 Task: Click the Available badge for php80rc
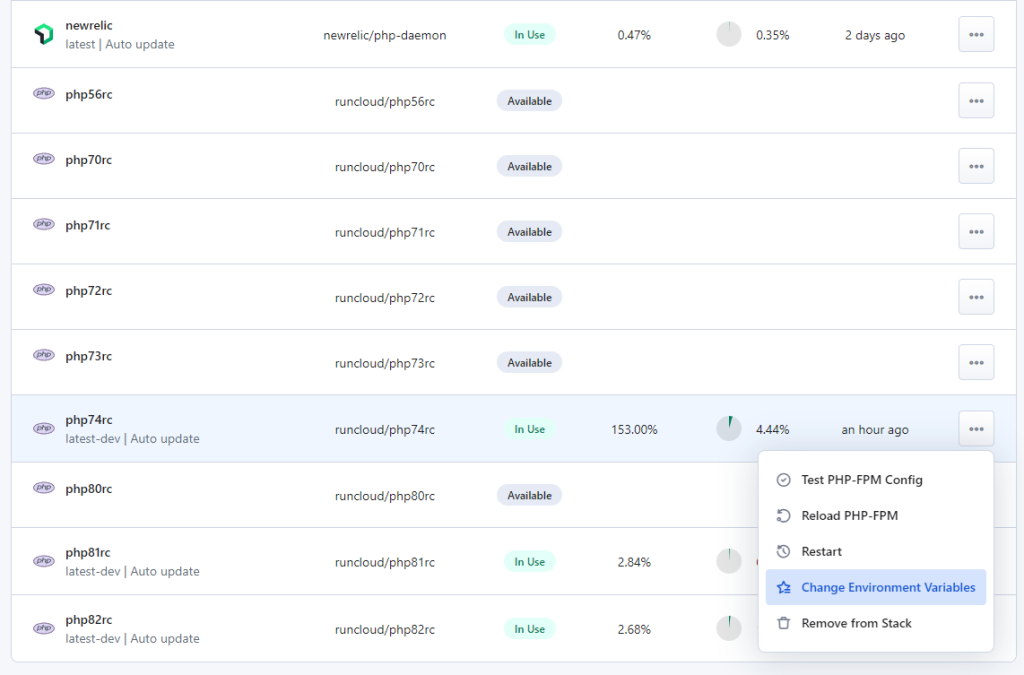click(x=530, y=495)
